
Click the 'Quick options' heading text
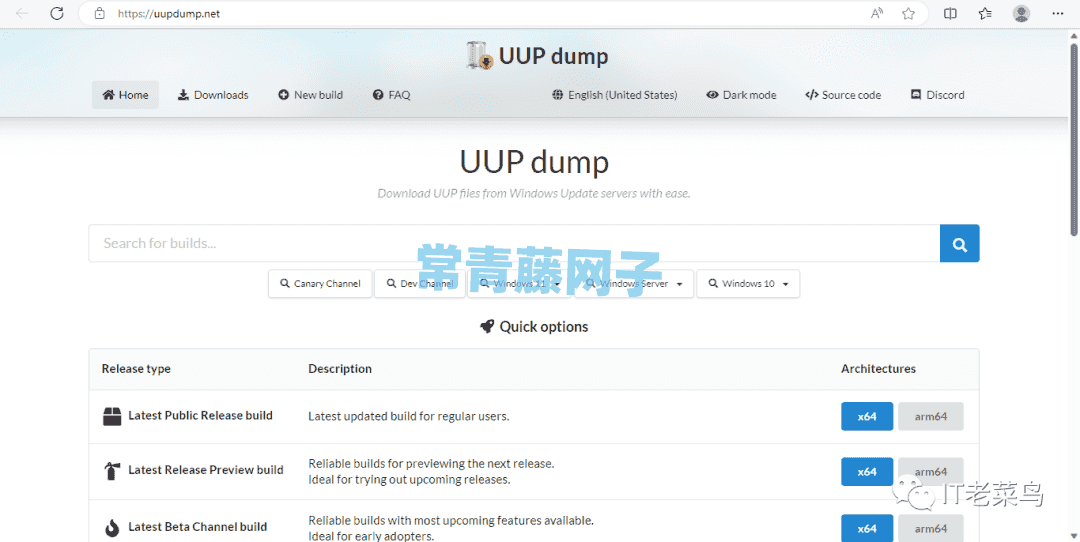point(544,326)
